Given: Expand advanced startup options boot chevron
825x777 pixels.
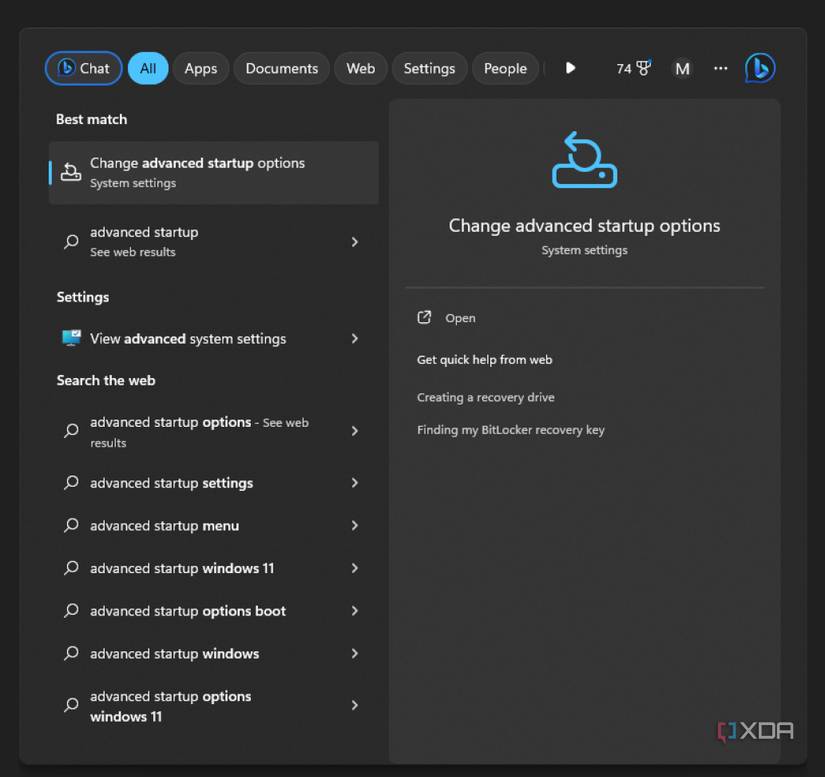Looking at the screenshot, I should pos(355,610).
